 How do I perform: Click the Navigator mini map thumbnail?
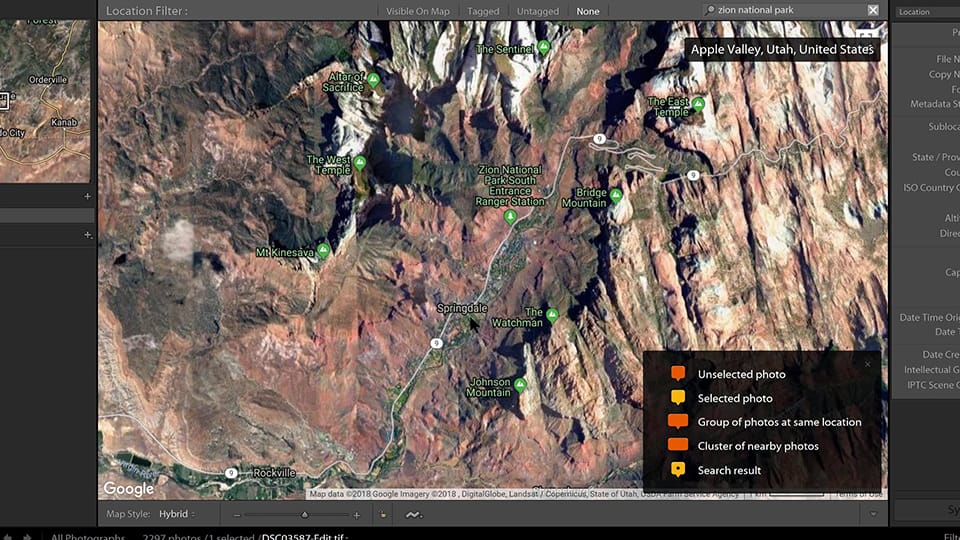point(45,101)
